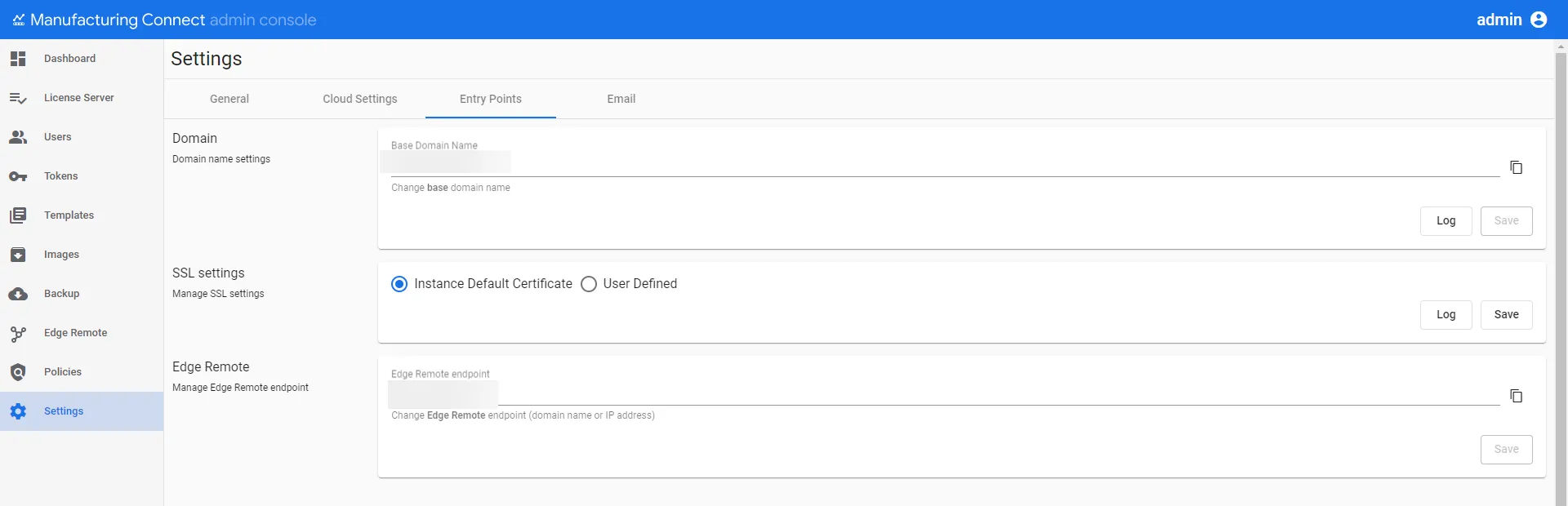1568x506 pixels.
Task: Choose the User Defined radio option
Action: pyautogui.click(x=589, y=284)
